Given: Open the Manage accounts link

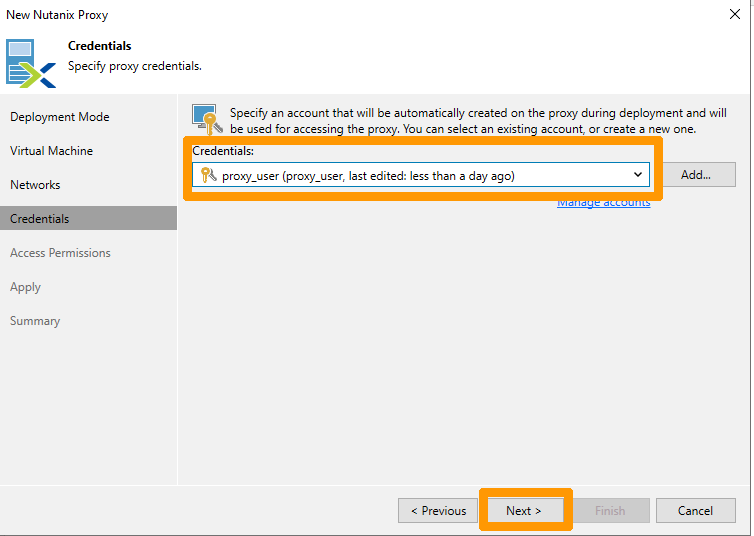Looking at the screenshot, I should pyautogui.click(x=603, y=202).
